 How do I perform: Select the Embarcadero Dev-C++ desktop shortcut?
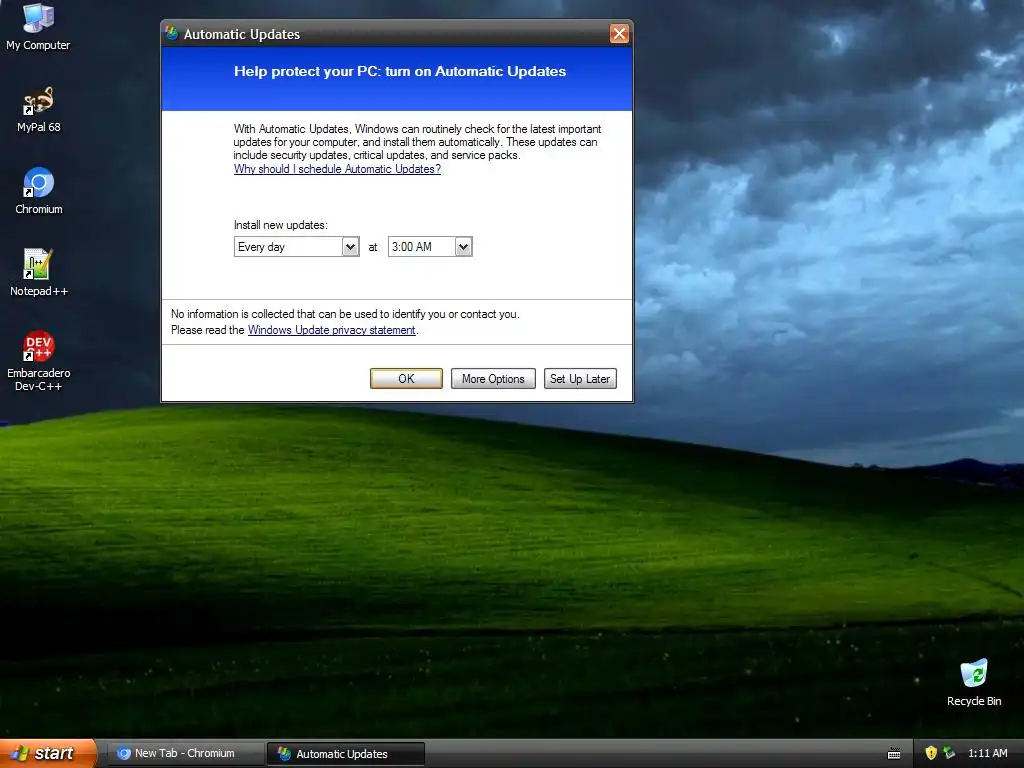coord(39,361)
